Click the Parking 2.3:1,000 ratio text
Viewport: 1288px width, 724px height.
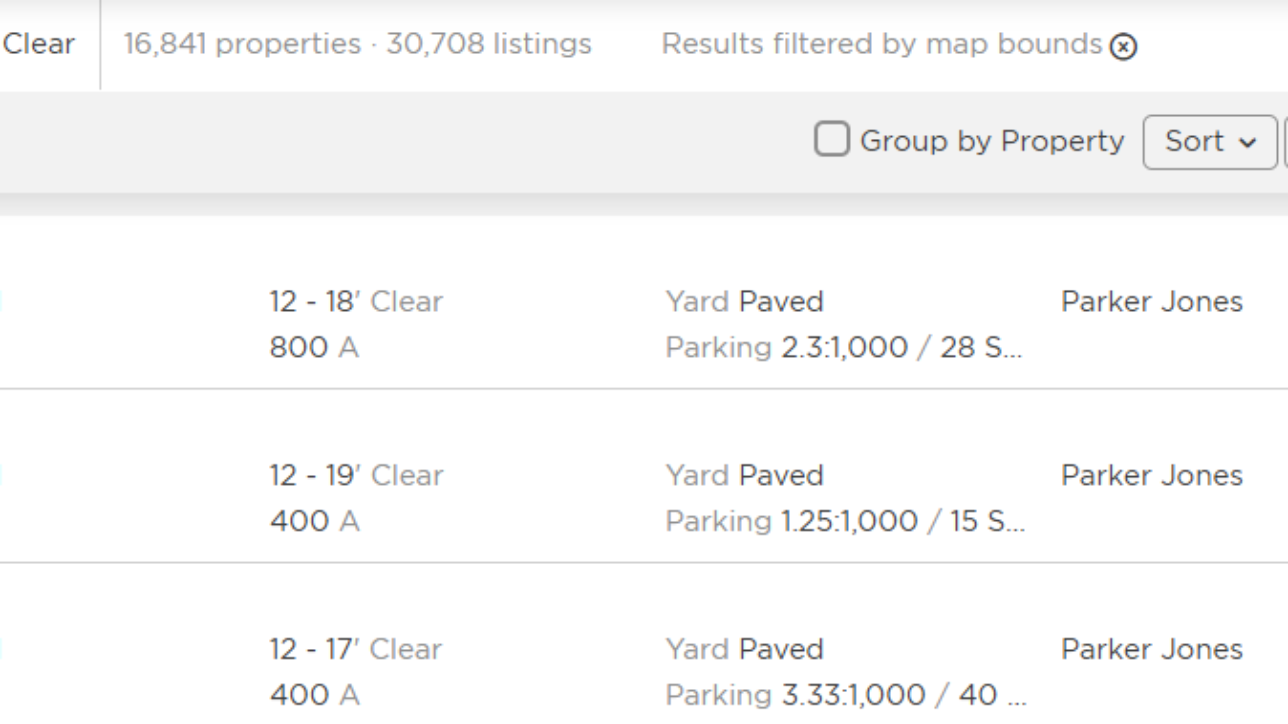844,347
